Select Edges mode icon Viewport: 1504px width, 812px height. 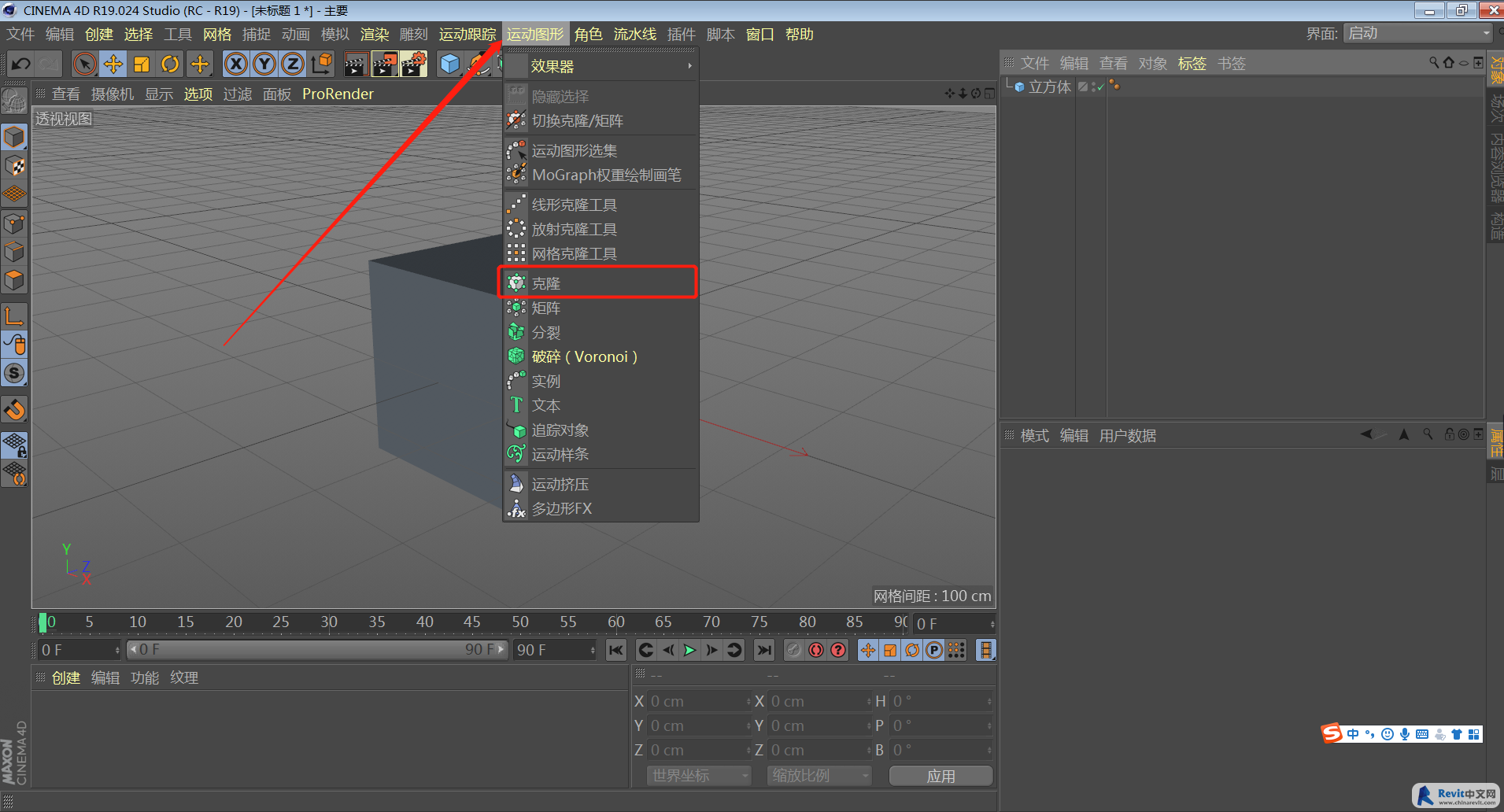coord(14,252)
